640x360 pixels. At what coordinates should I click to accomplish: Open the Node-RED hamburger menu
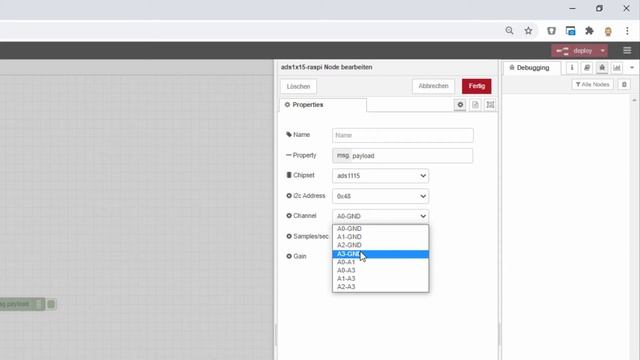[x=627, y=51]
